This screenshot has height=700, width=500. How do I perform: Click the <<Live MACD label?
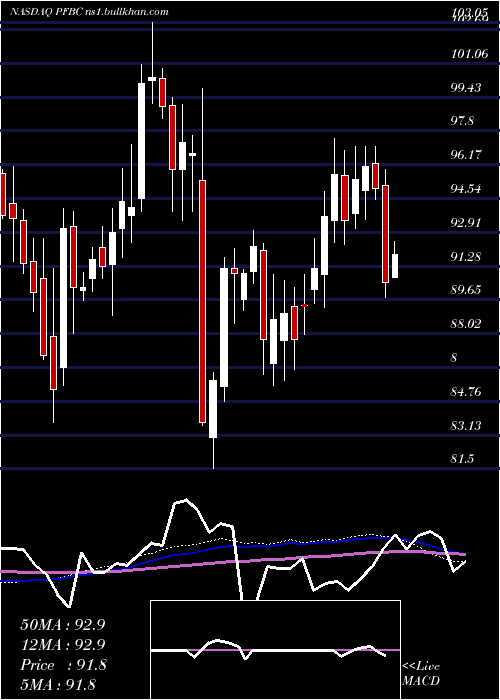[x=421, y=674]
